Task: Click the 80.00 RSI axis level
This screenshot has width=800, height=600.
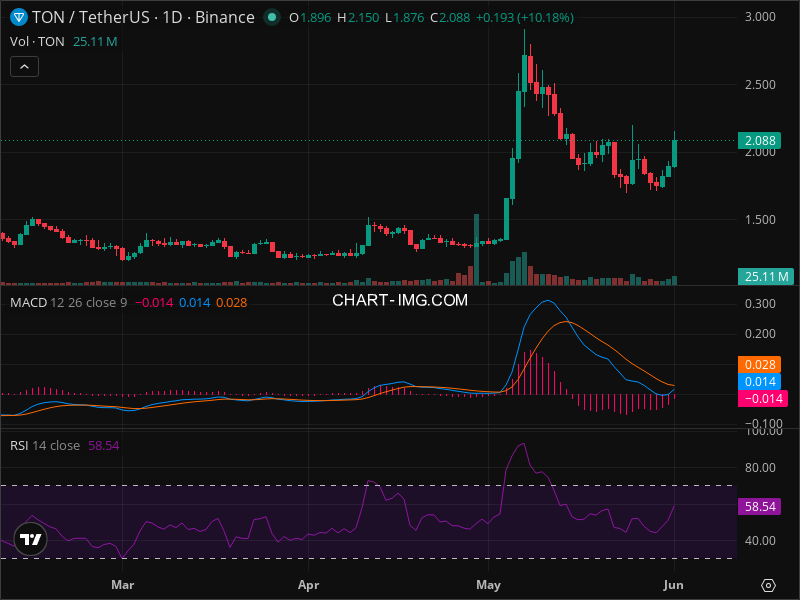Action: [x=760, y=468]
